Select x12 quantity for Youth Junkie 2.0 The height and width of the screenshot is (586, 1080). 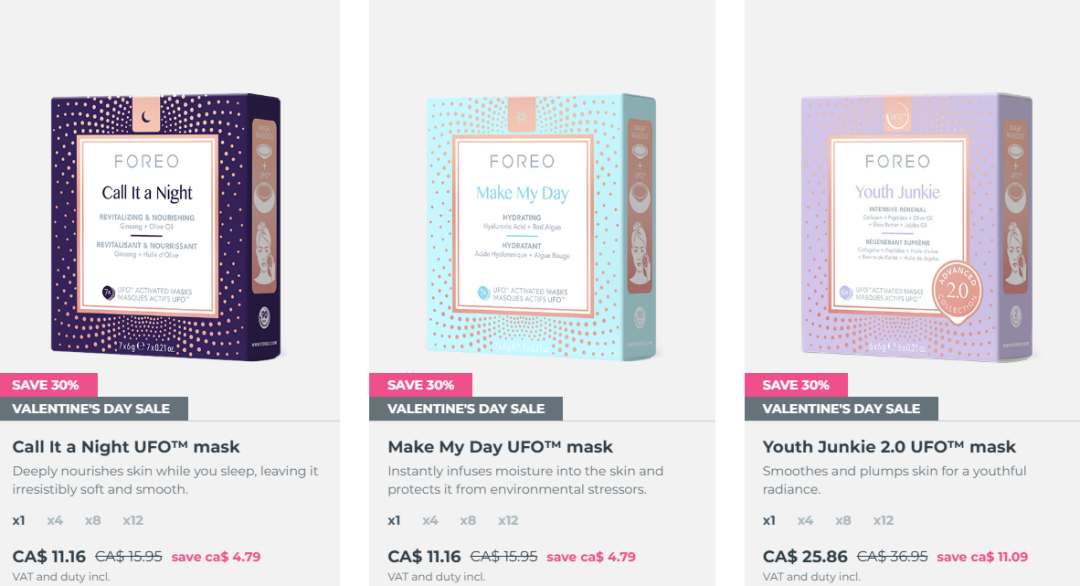click(x=883, y=521)
